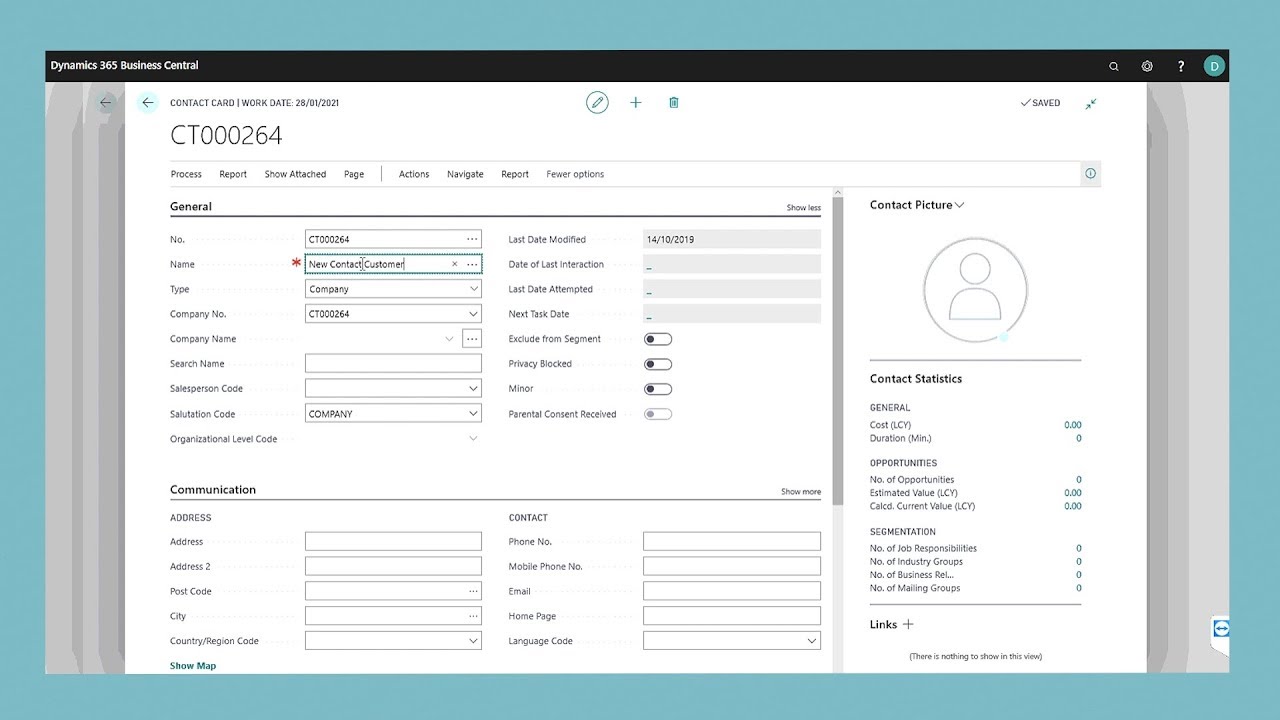Screen dimensions: 1280x720
Task: Collapse page with the shrink arrows icon
Action: (x=1091, y=103)
